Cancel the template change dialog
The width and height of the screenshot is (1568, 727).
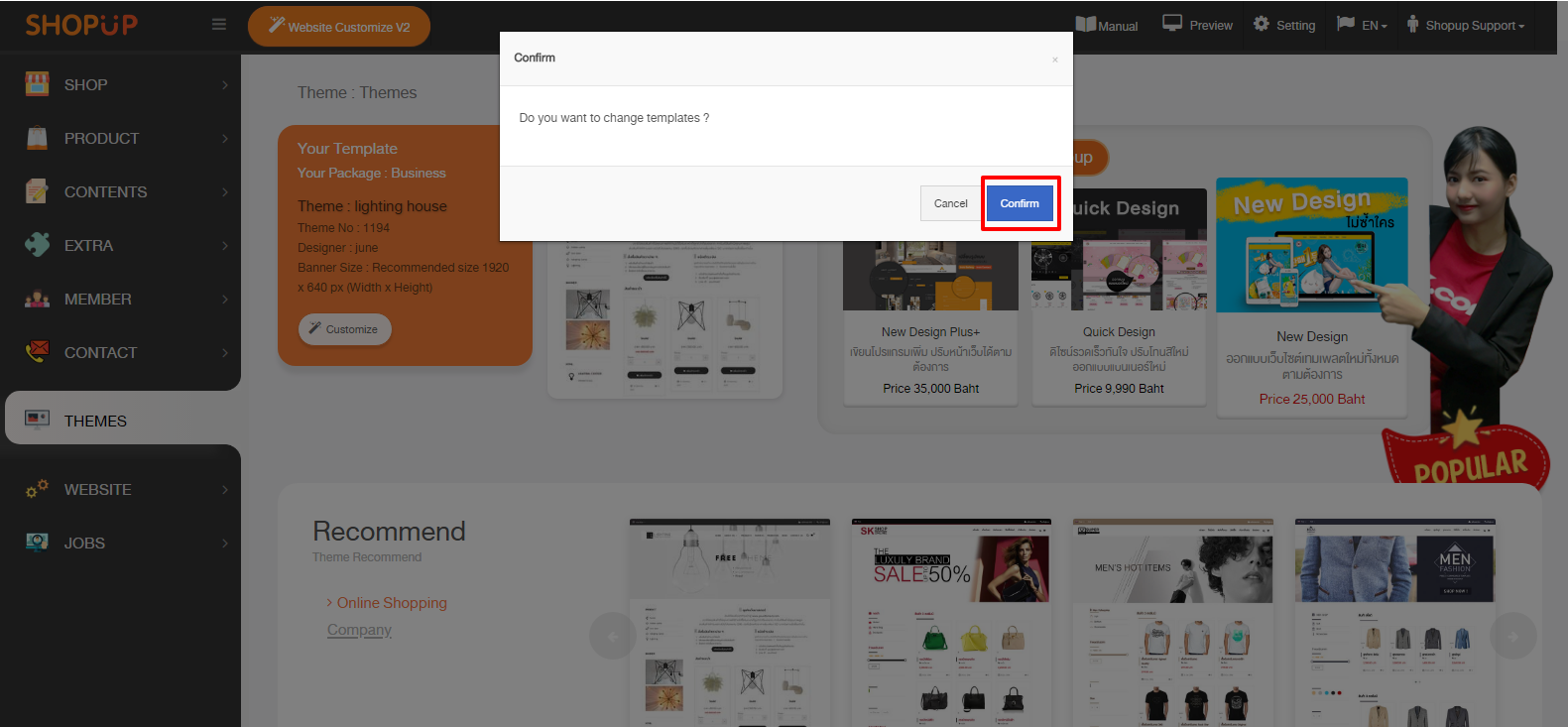[x=950, y=203]
